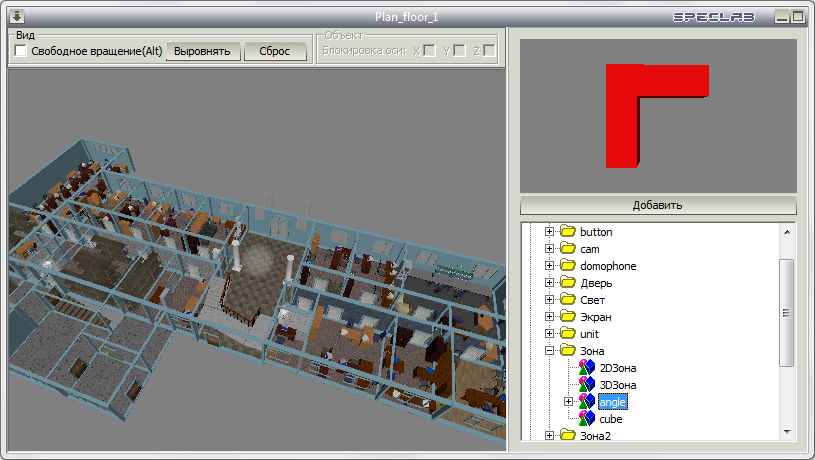Click the download arrow icon in title bar

tap(17, 17)
